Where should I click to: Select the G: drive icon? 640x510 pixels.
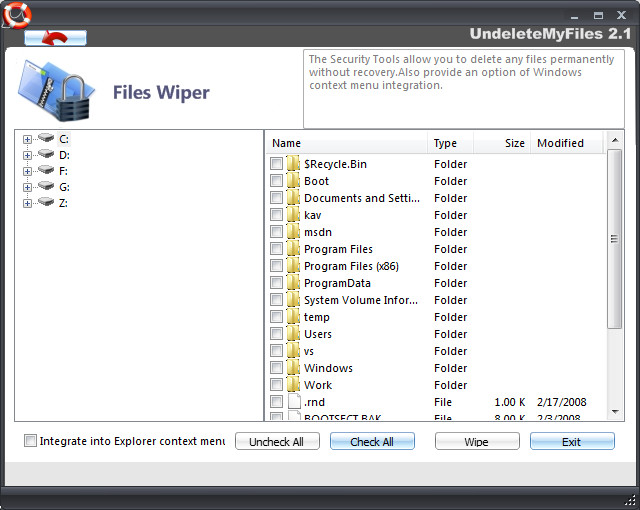(46, 186)
